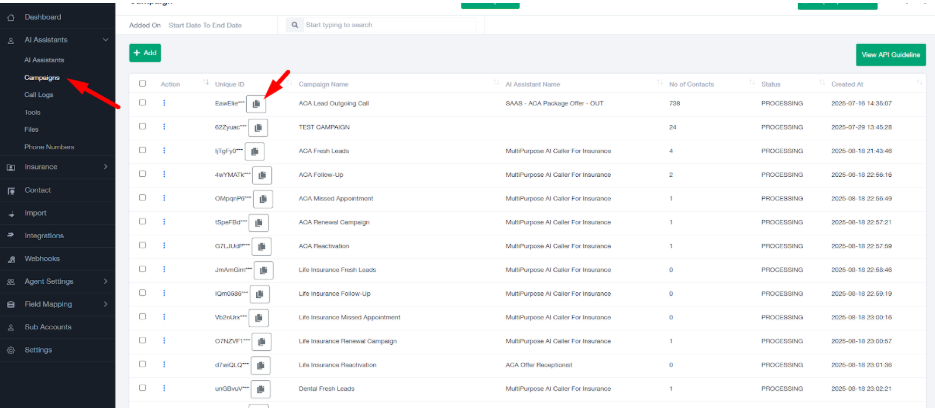Expand the Insurance sidebar menu
This screenshot has width=935, height=411.
[x=106, y=167]
